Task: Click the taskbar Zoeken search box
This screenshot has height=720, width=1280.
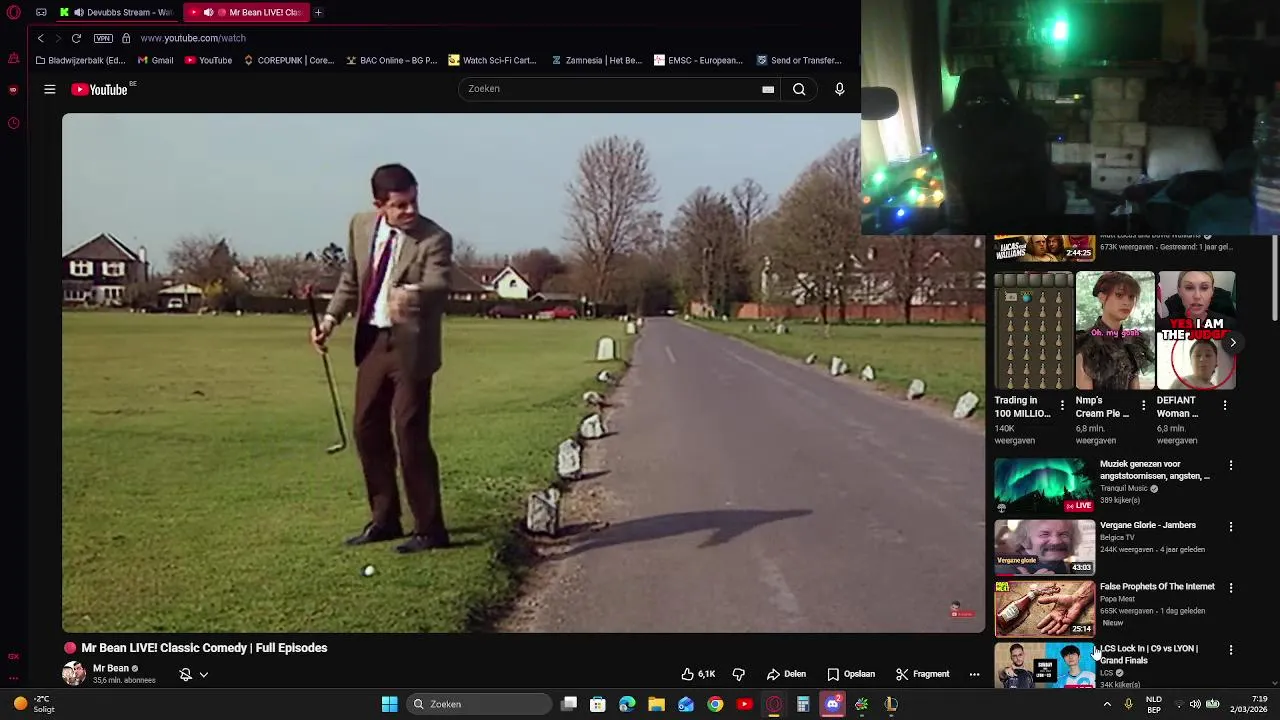Action: point(480,704)
